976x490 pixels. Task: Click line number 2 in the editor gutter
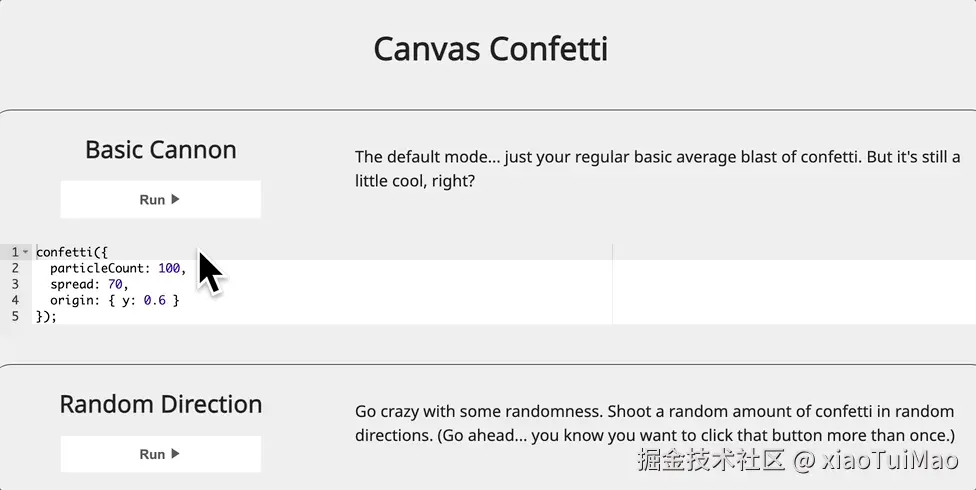[x=15, y=268]
